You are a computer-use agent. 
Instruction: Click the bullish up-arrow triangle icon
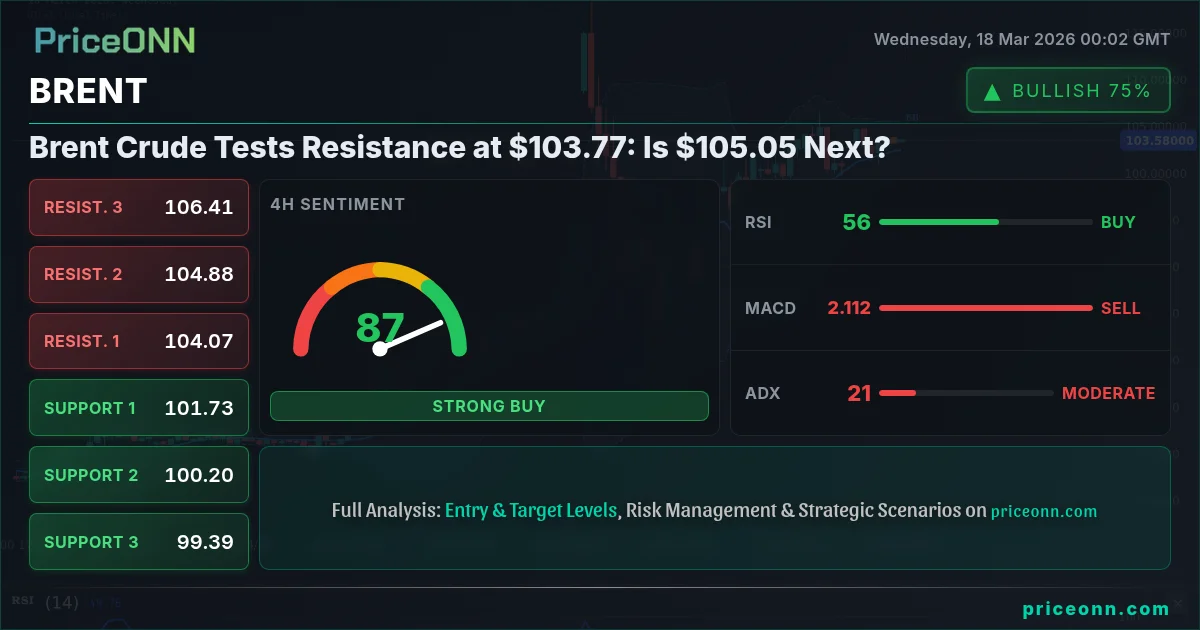(992, 92)
